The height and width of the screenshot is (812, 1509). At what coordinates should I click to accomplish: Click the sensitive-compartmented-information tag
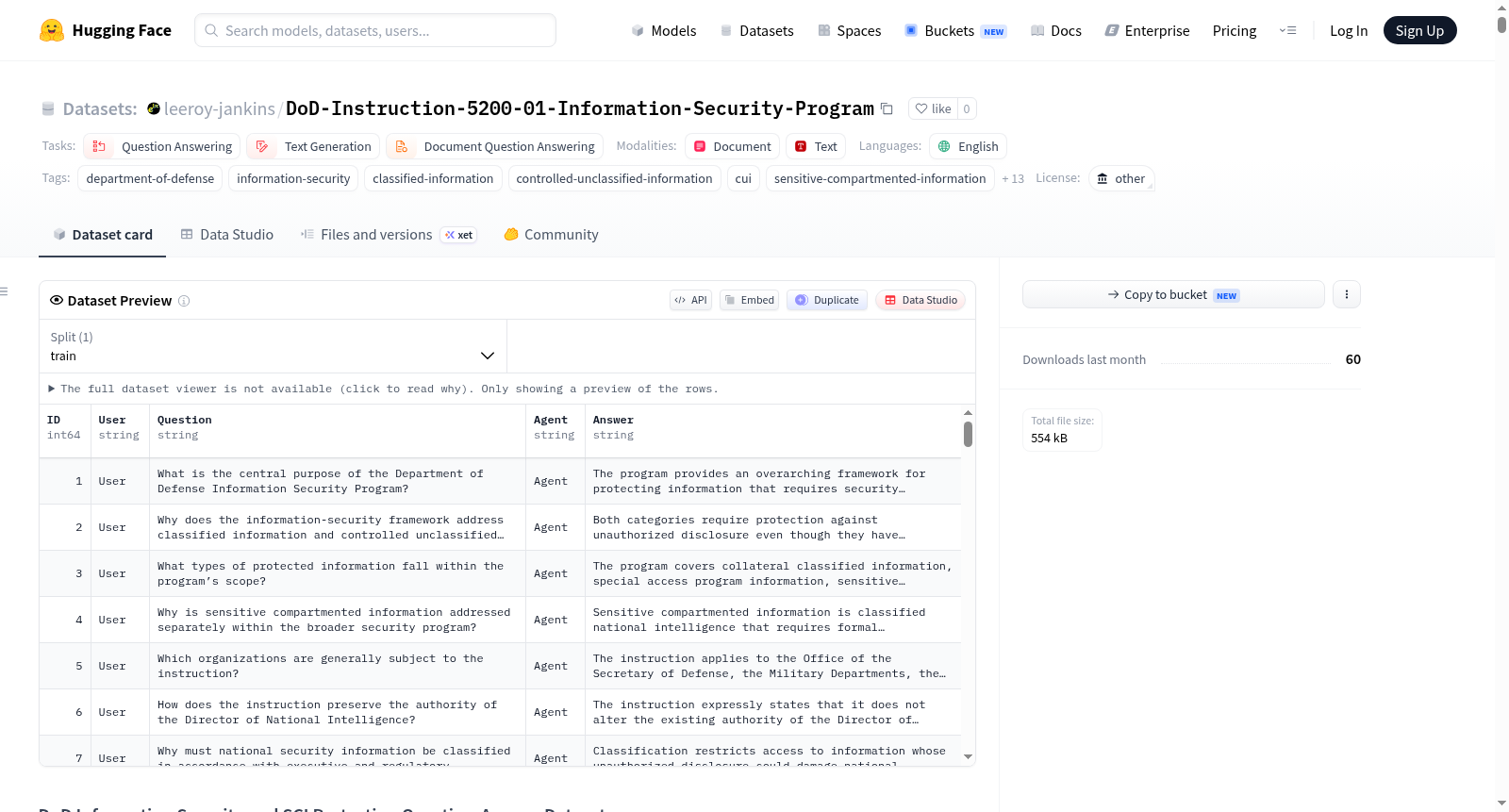tap(880, 178)
